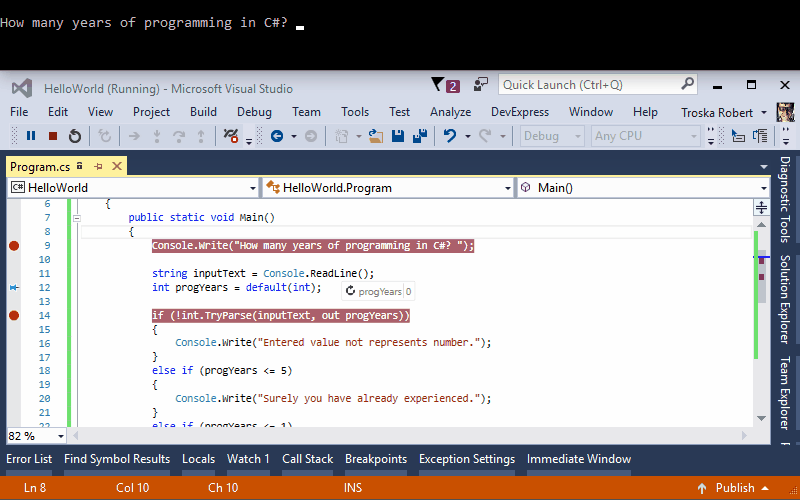Open the HelloWorld.Program class dropdown
This screenshot has height=500, width=800.
pyautogui.click(x=507, y=188)
